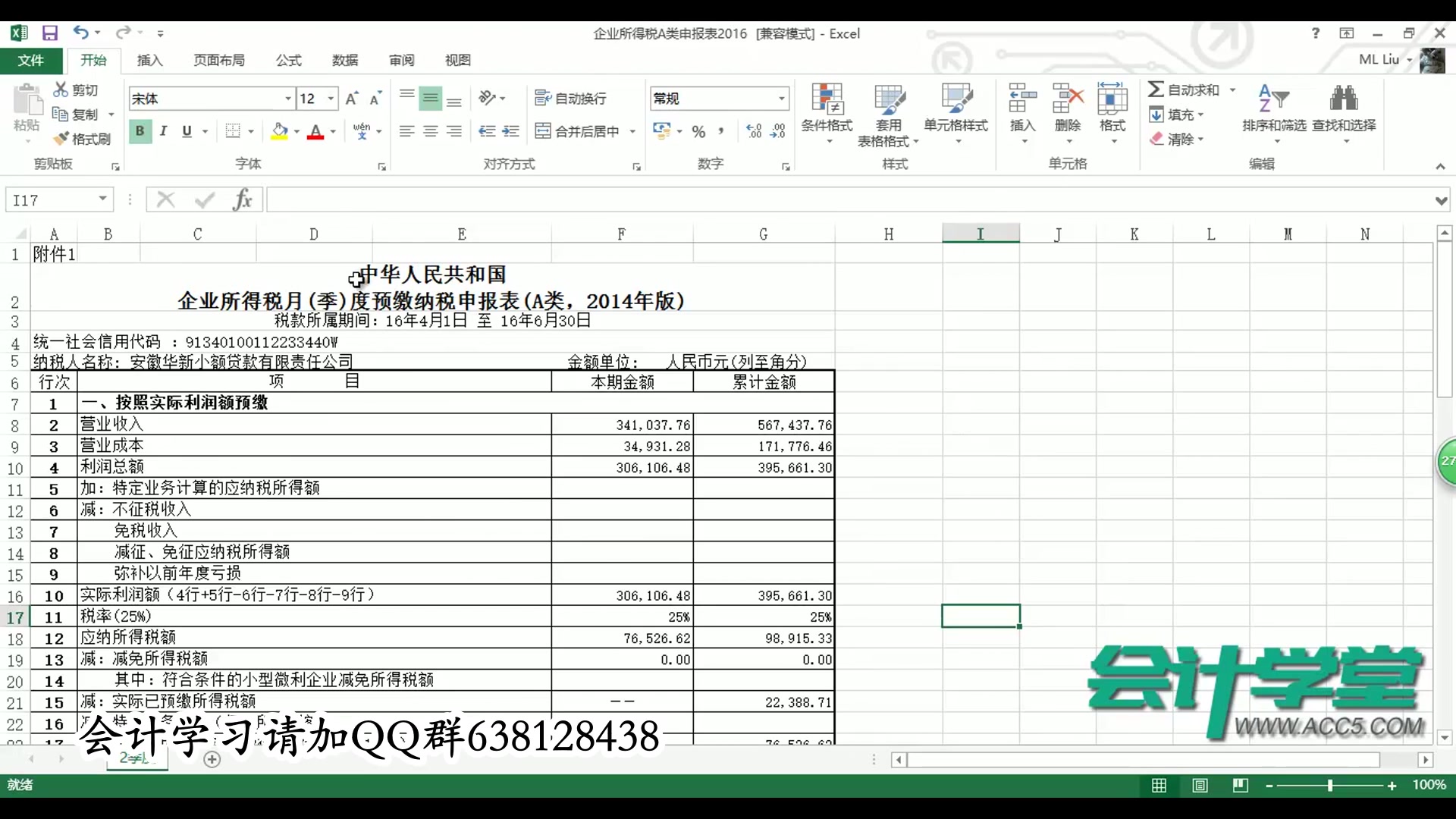Toggle italic formatting
Image resolution: width=1456 pixels, height=819 pixels.
point(163,130)
